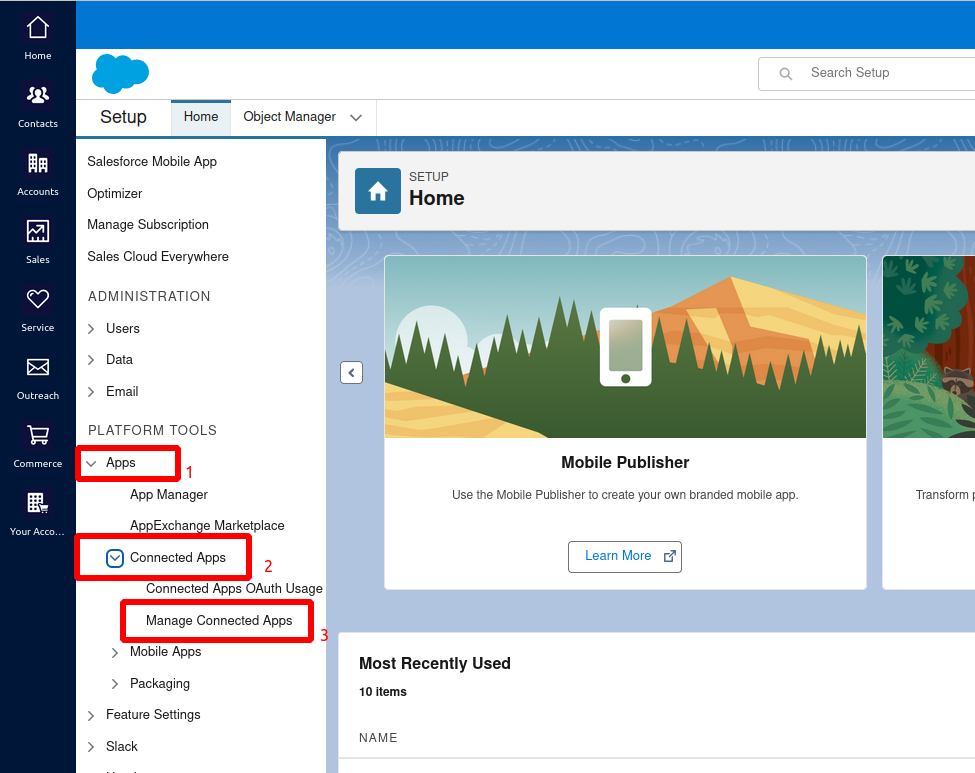Open App Manager
The image size is (975, 773).
coord(169,494)
